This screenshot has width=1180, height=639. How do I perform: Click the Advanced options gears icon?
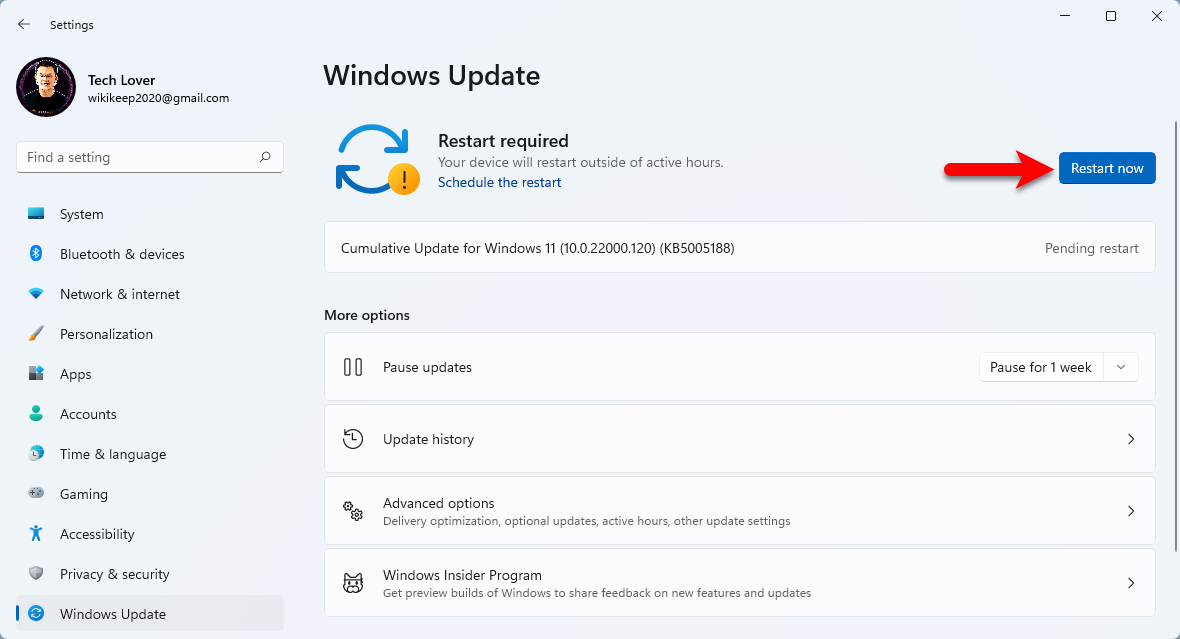click(353, 511)
